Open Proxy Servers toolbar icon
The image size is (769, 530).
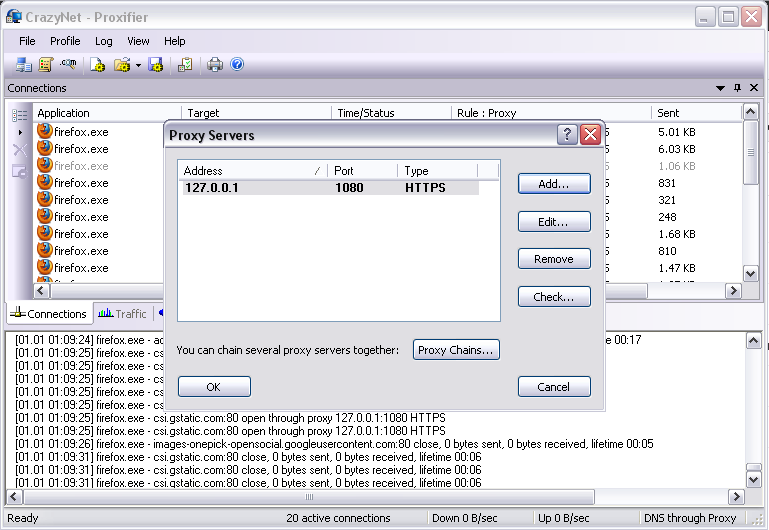pyautogui.click(x=23, y=65)
